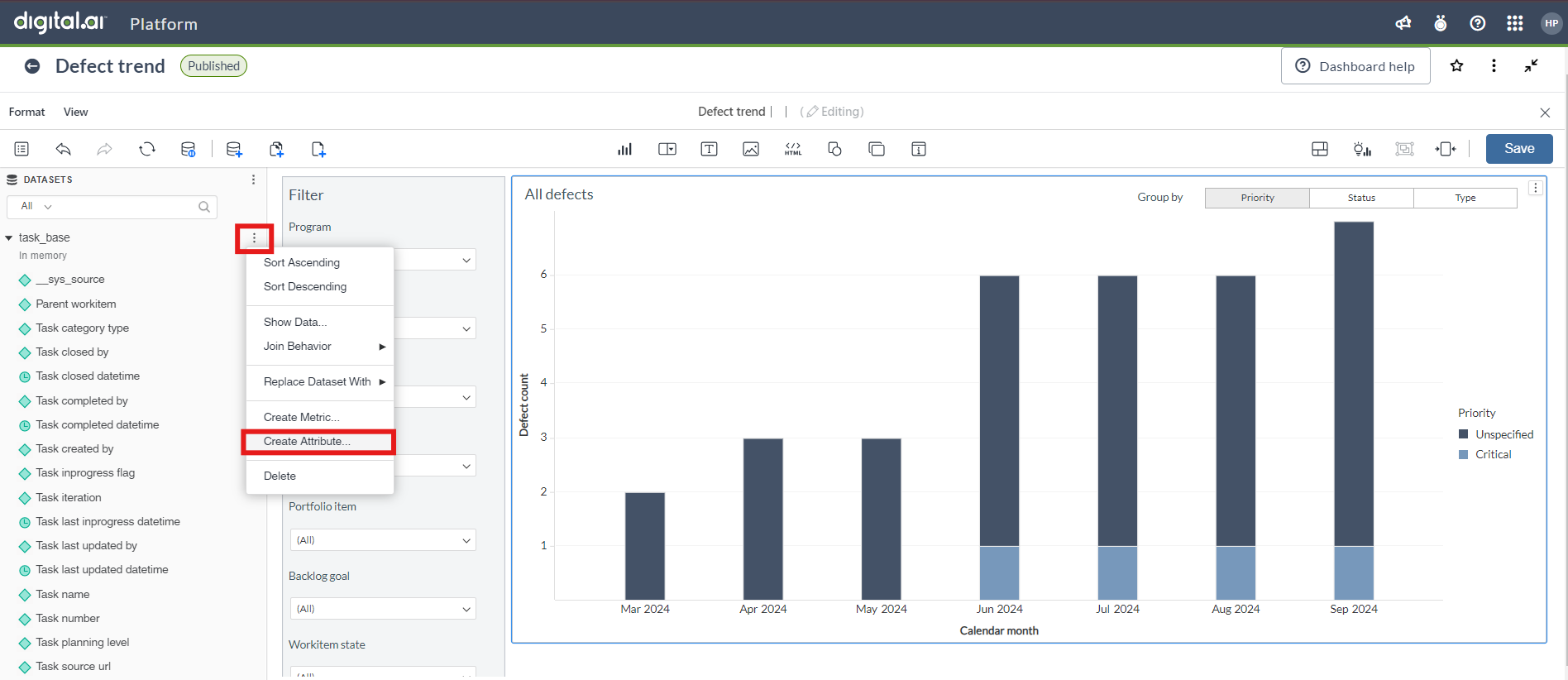Open the insights lightbulb chart icon
Viewport: 1568px width, 680px height.
click(x=1362, y=149)
